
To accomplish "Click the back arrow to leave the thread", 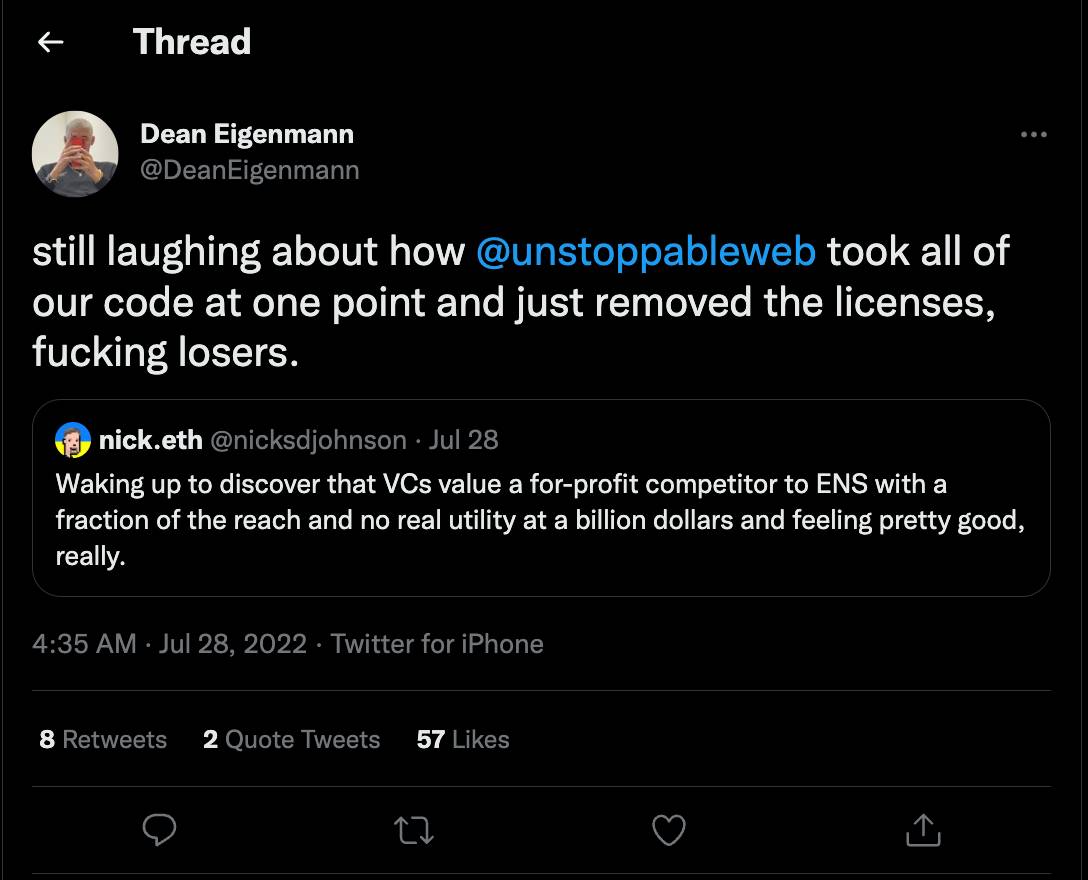I will pos(49,41).
